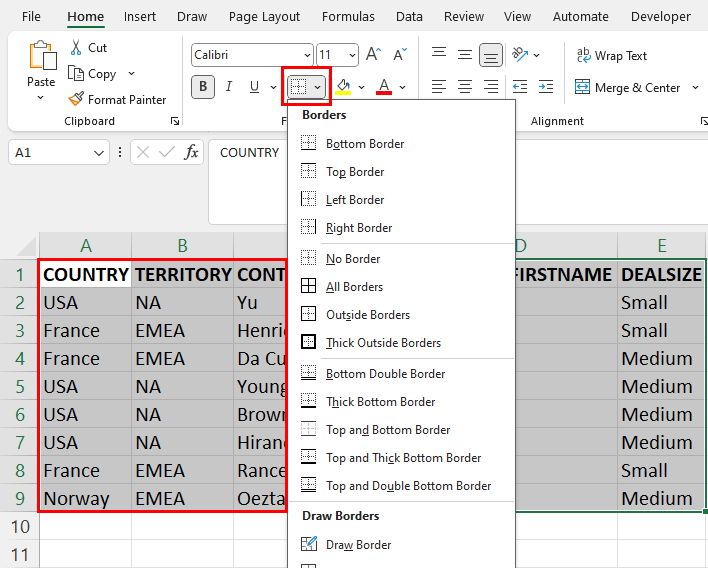Screen dimensions: 708x568
Task: Open the Orientation dropdown arrow
Action: coord(536,55)
